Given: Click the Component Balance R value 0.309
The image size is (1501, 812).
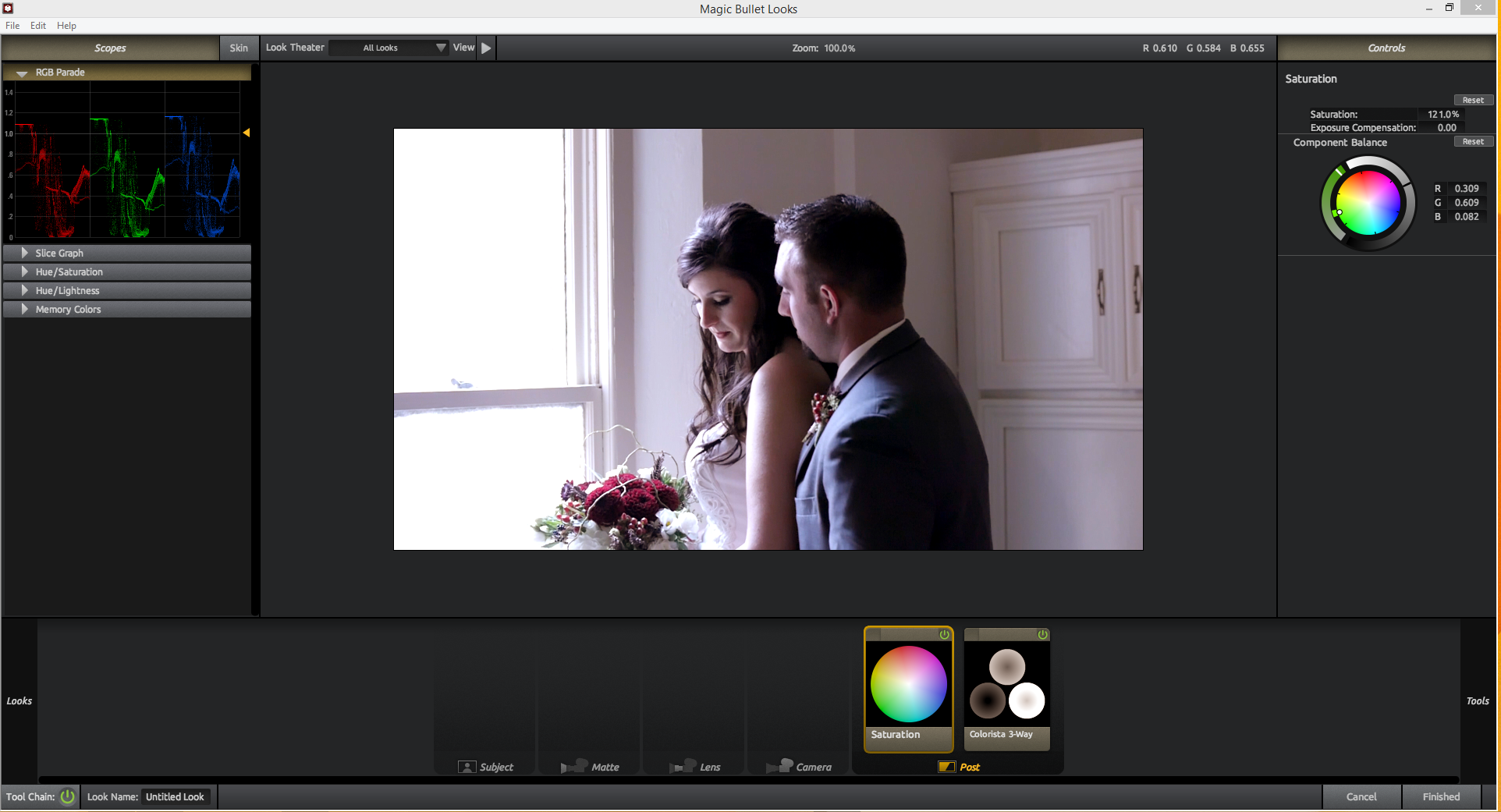Looking at the screenshot, I should 1466,188.
